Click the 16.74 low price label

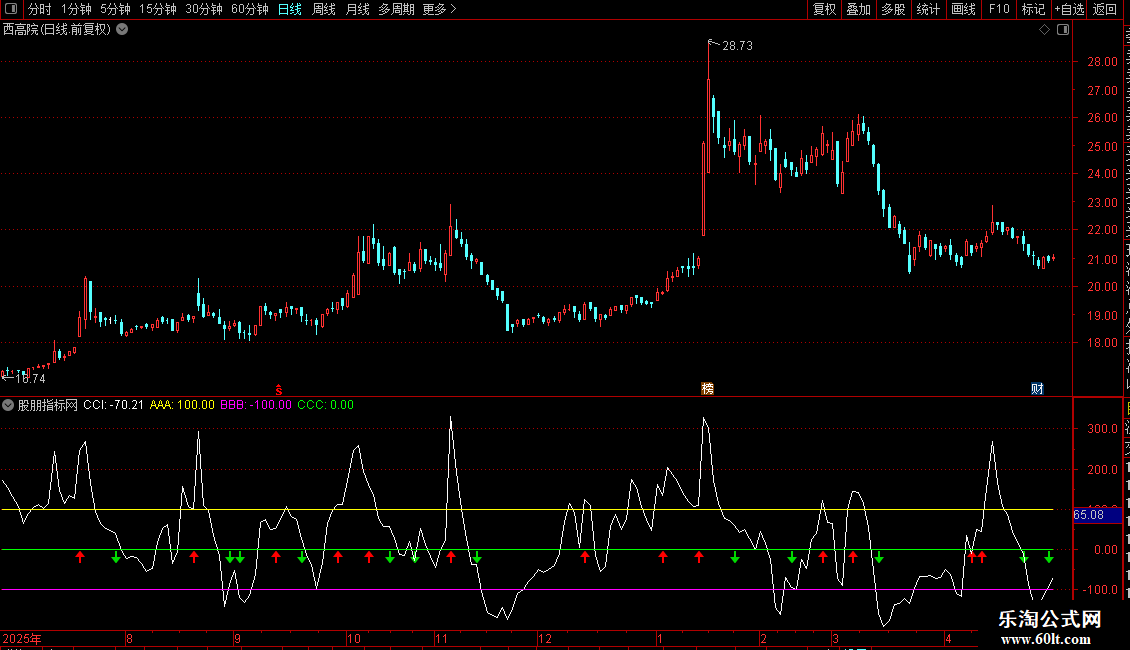(30, 378)
